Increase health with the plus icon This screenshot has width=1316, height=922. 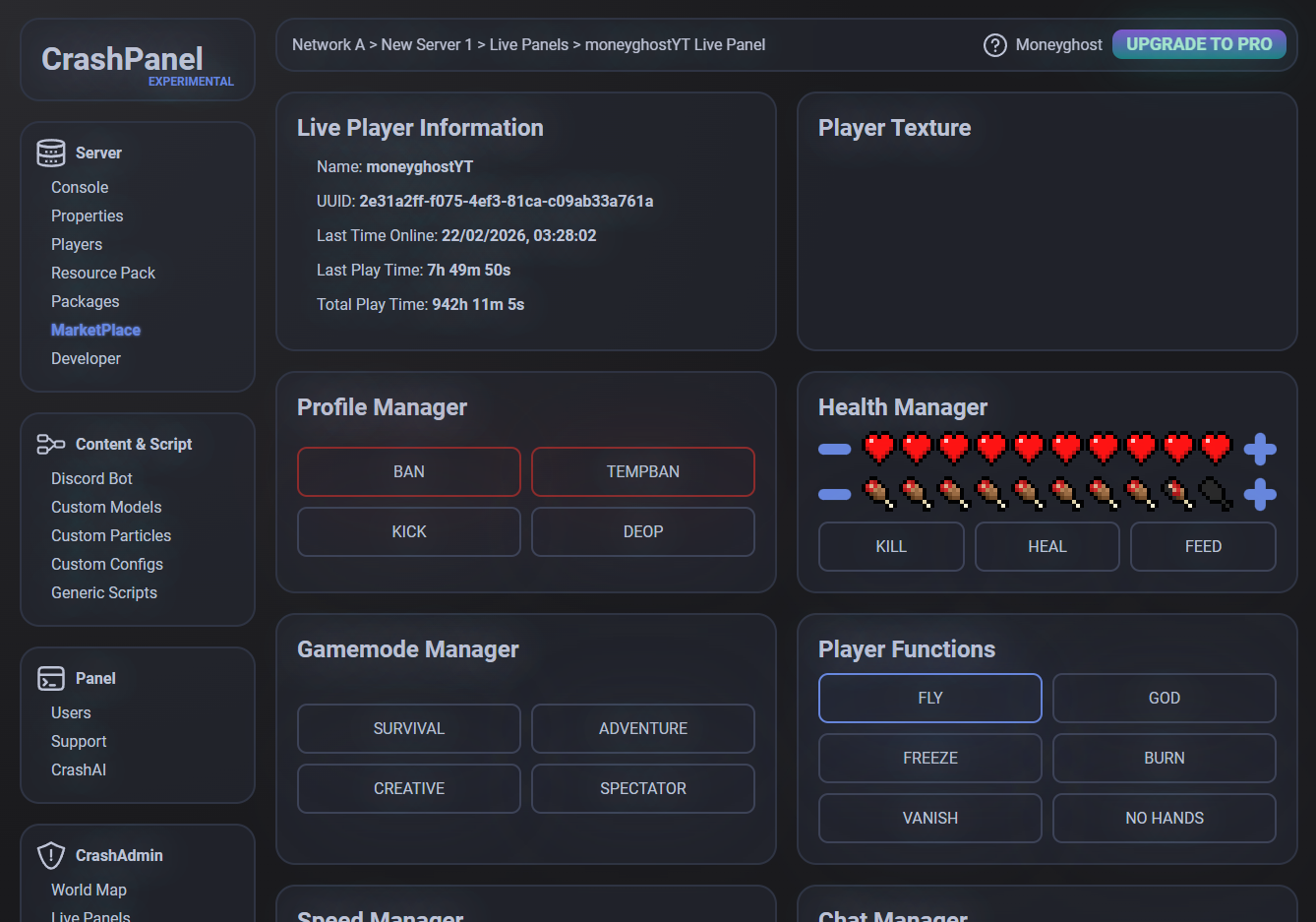point(1260,450)
